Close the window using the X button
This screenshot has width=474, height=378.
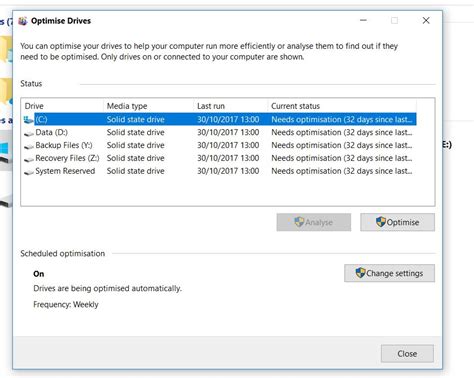click(426, 21)
